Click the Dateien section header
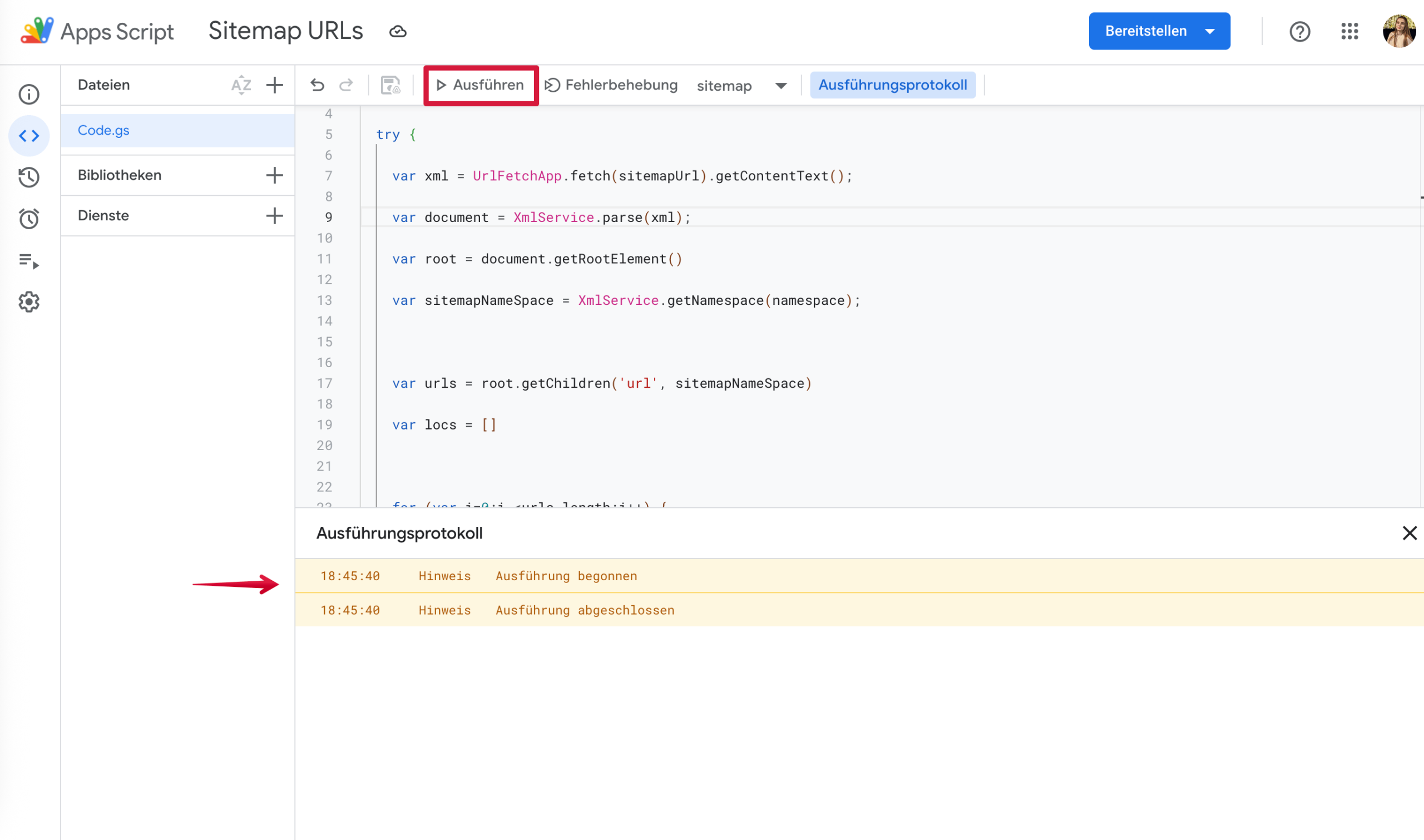This screenshot has height=840, width=1424. pyautogui.click(x=103, y=85)
